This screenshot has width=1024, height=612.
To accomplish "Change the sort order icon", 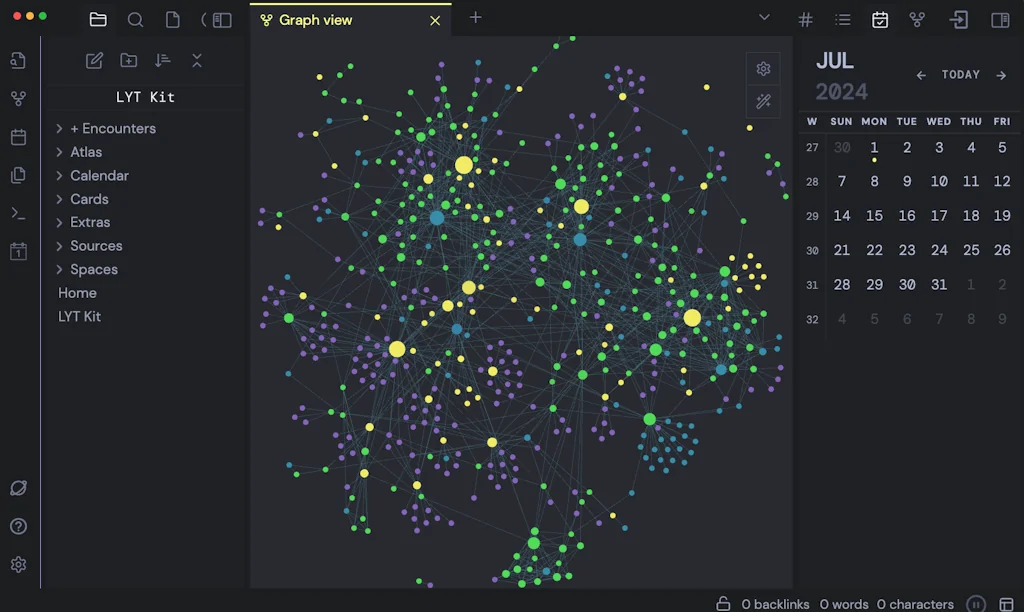I will (163, 61).
